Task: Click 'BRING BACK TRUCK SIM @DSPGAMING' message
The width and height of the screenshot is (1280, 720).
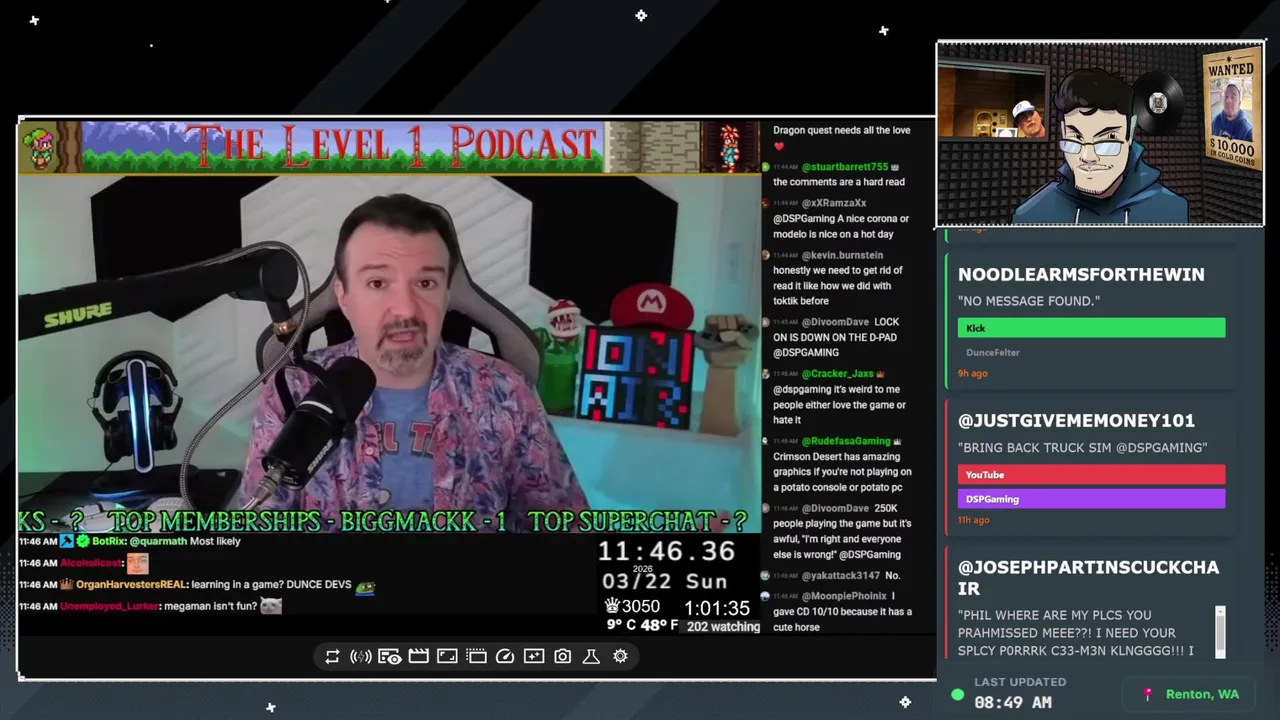Action: click(x=1083, y=448)
